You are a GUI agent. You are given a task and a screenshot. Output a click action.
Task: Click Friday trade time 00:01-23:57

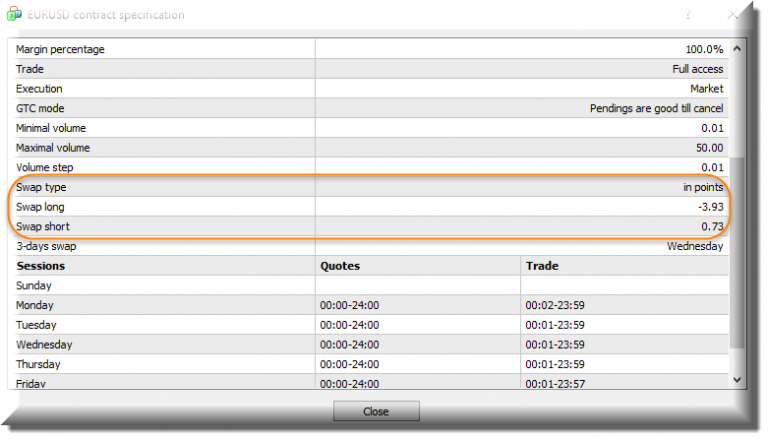tap(555, 384)
